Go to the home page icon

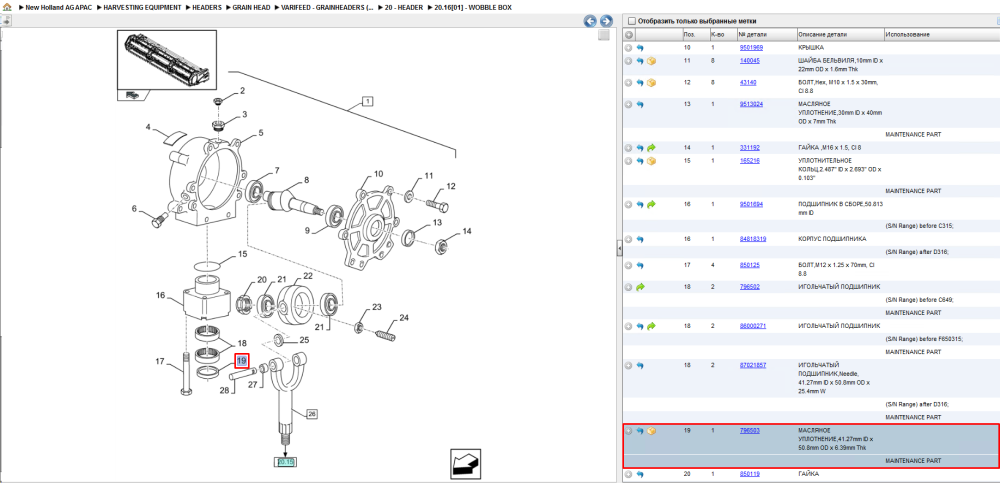(x=6, y=7)
